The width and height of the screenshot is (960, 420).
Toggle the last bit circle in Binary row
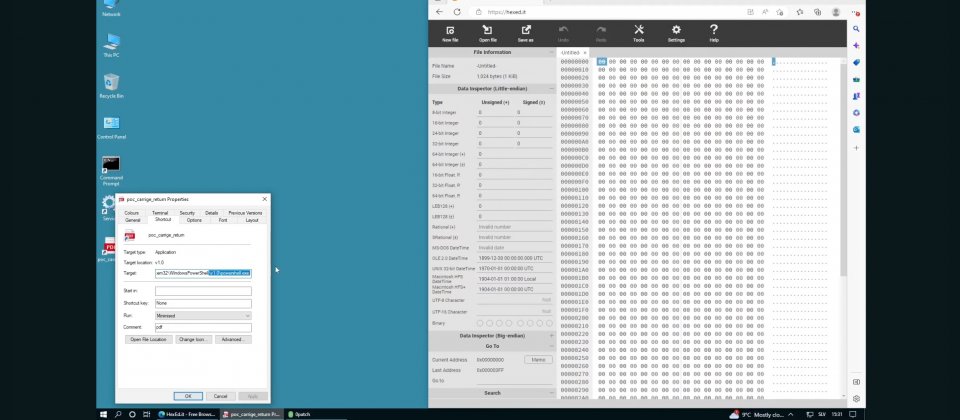coord(547,323)
